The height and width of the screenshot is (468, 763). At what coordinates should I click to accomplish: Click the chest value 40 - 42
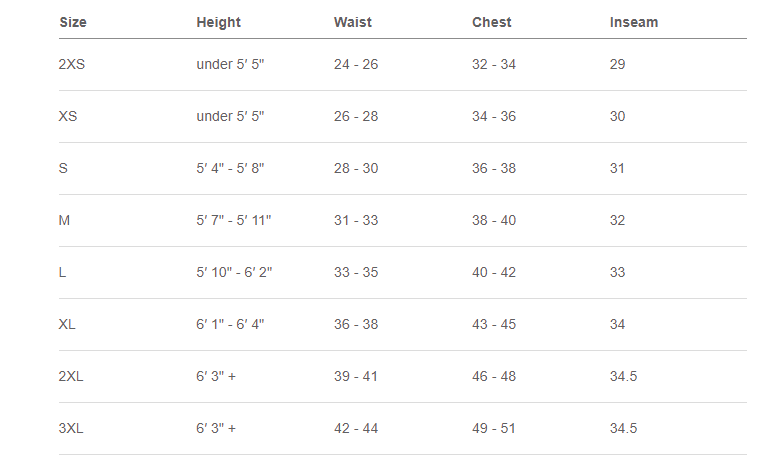coord(494,272)
